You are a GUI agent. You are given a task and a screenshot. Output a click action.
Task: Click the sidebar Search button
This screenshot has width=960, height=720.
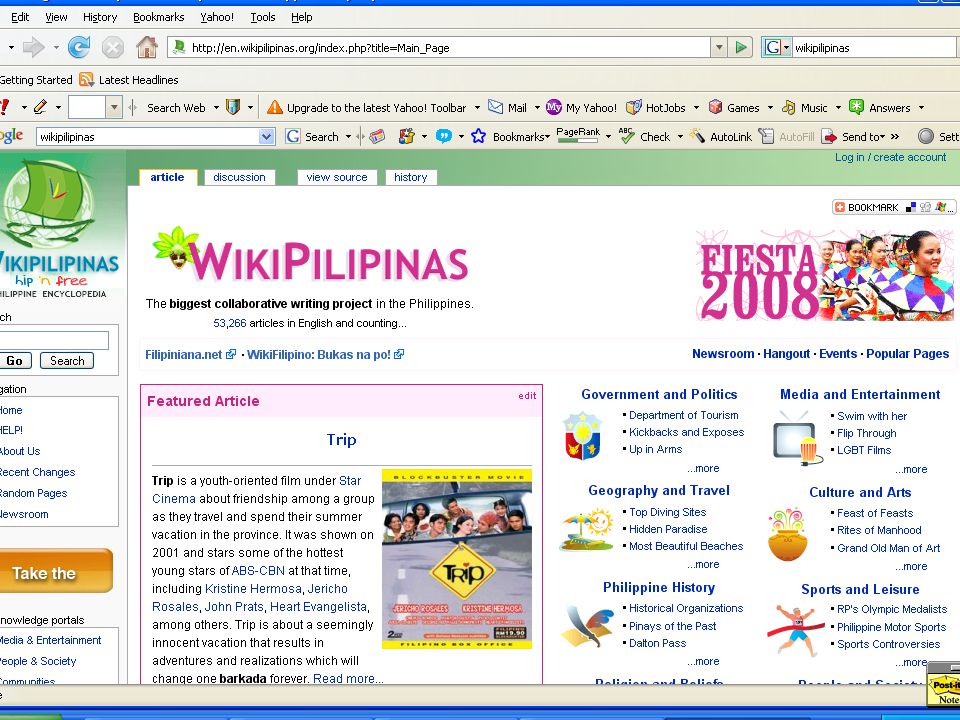point(67,361)
